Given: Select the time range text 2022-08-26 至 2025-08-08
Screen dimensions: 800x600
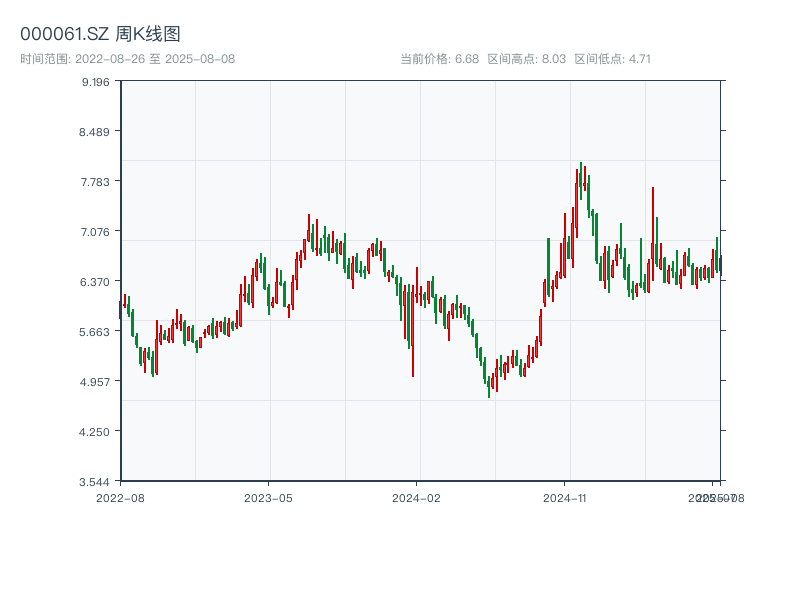Looking at the screenshot, I should (x=155, y=59).
